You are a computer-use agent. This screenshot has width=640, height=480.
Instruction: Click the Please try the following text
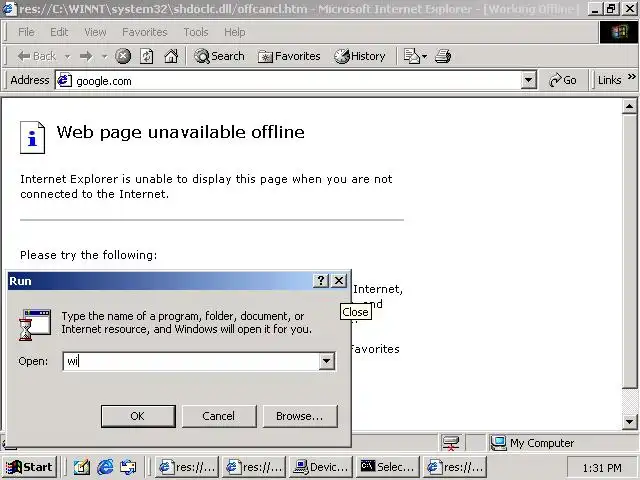89,255
